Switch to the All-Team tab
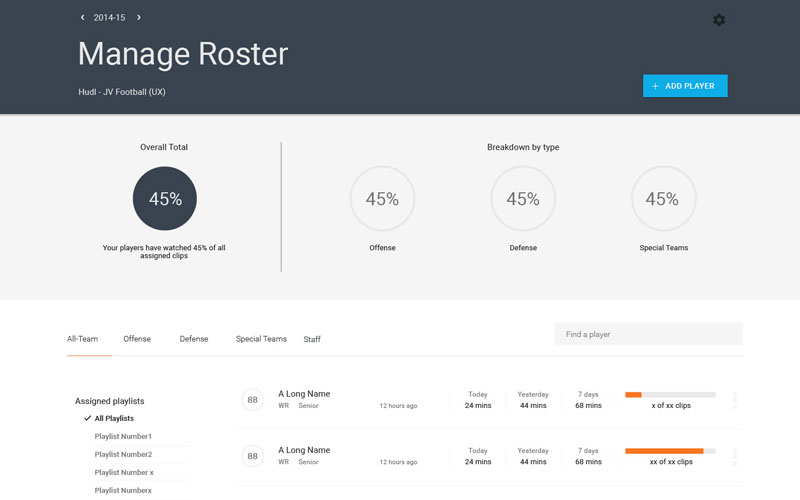Image resolution: width=800 pixels, height=500 pixels. click(83, 339)
